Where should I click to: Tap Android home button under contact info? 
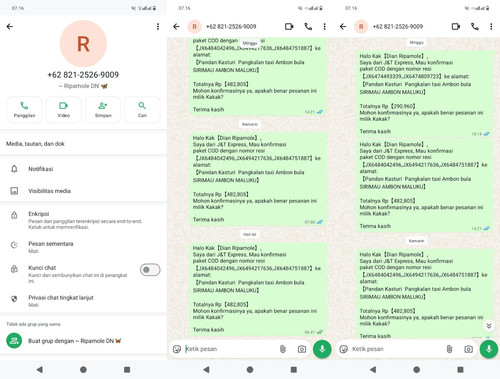point(83,369)
